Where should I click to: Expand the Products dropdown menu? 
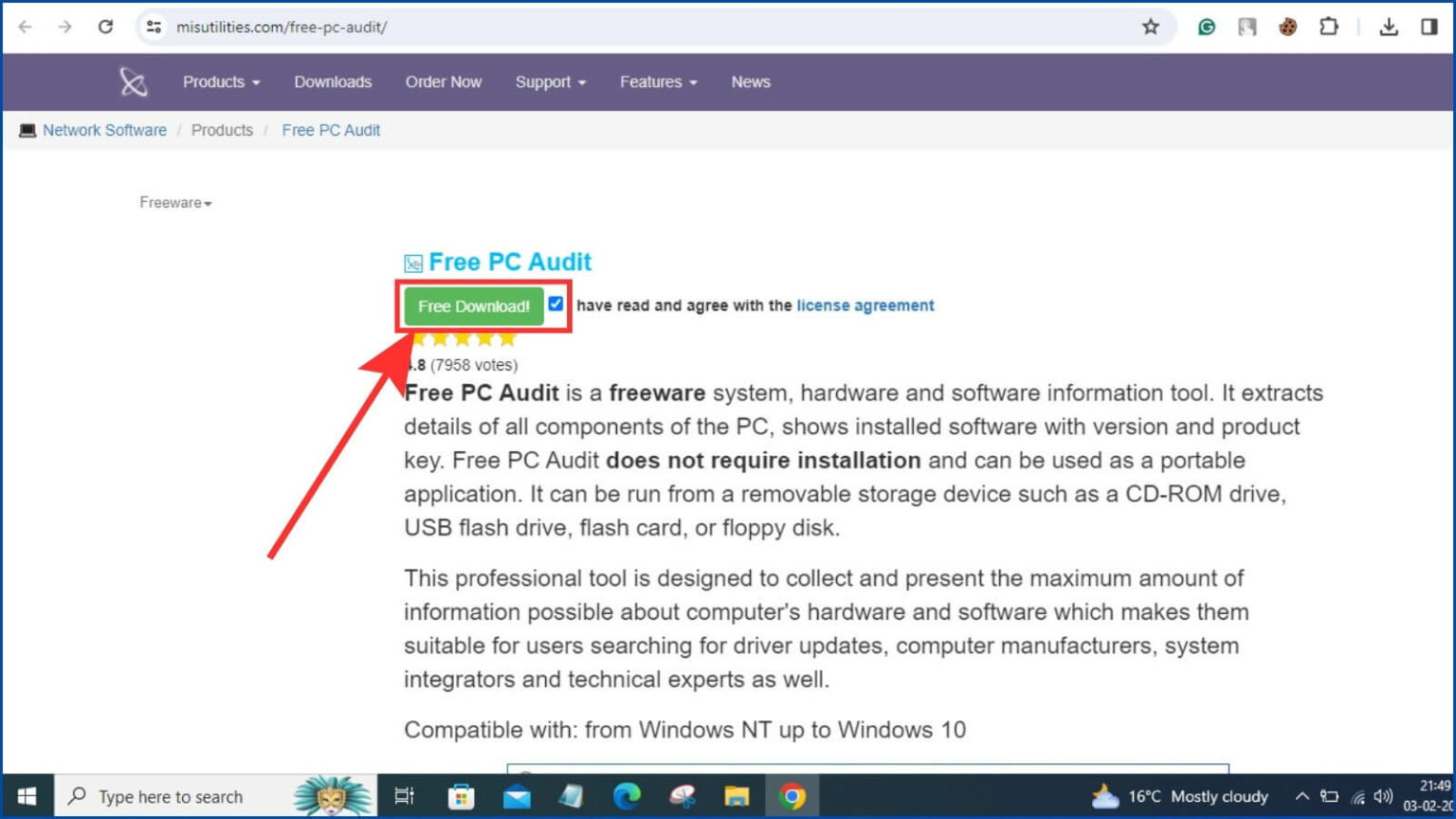pyautogui.click(x=220, y=82)
